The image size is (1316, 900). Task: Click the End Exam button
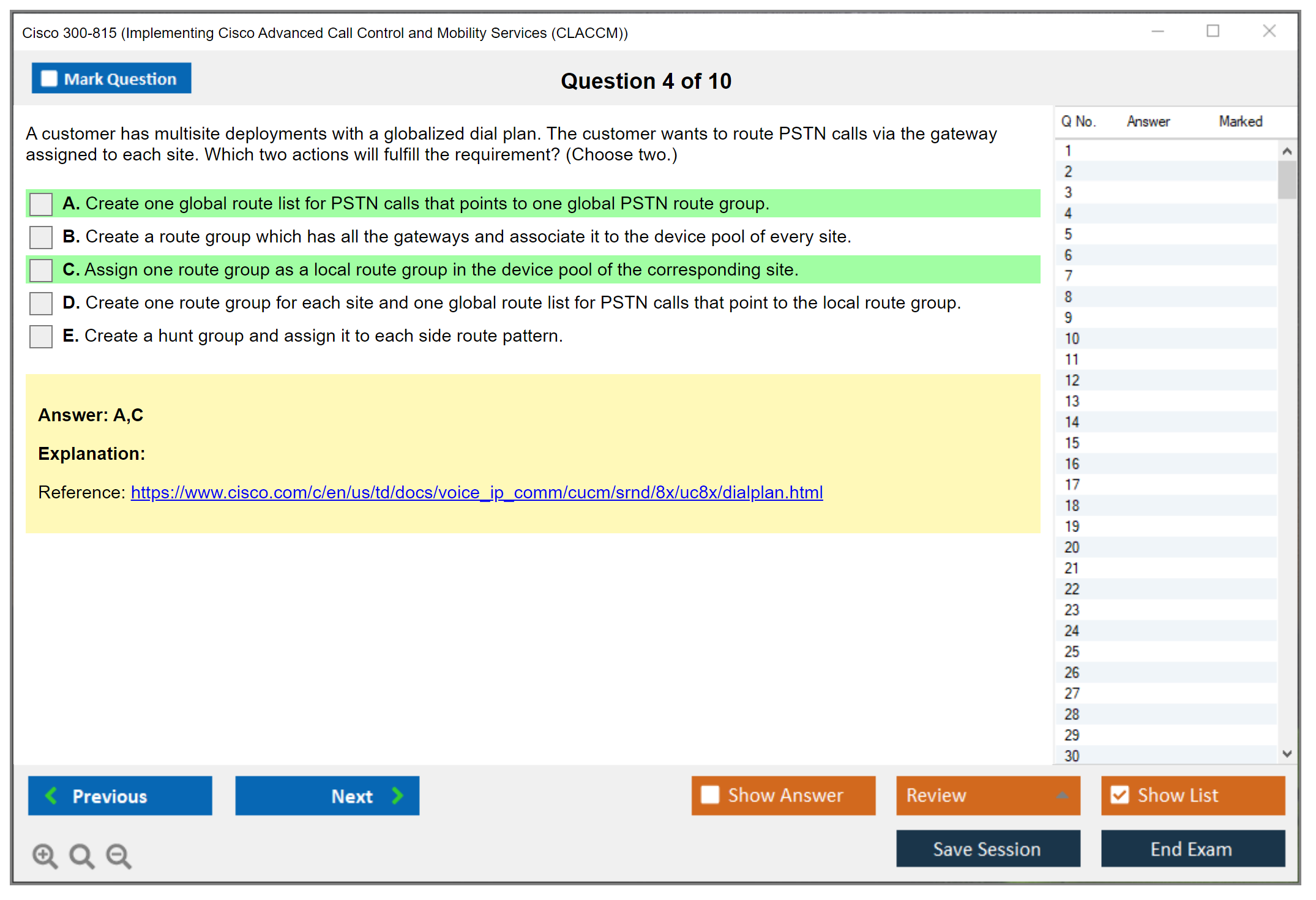(x=1192, y=849)
